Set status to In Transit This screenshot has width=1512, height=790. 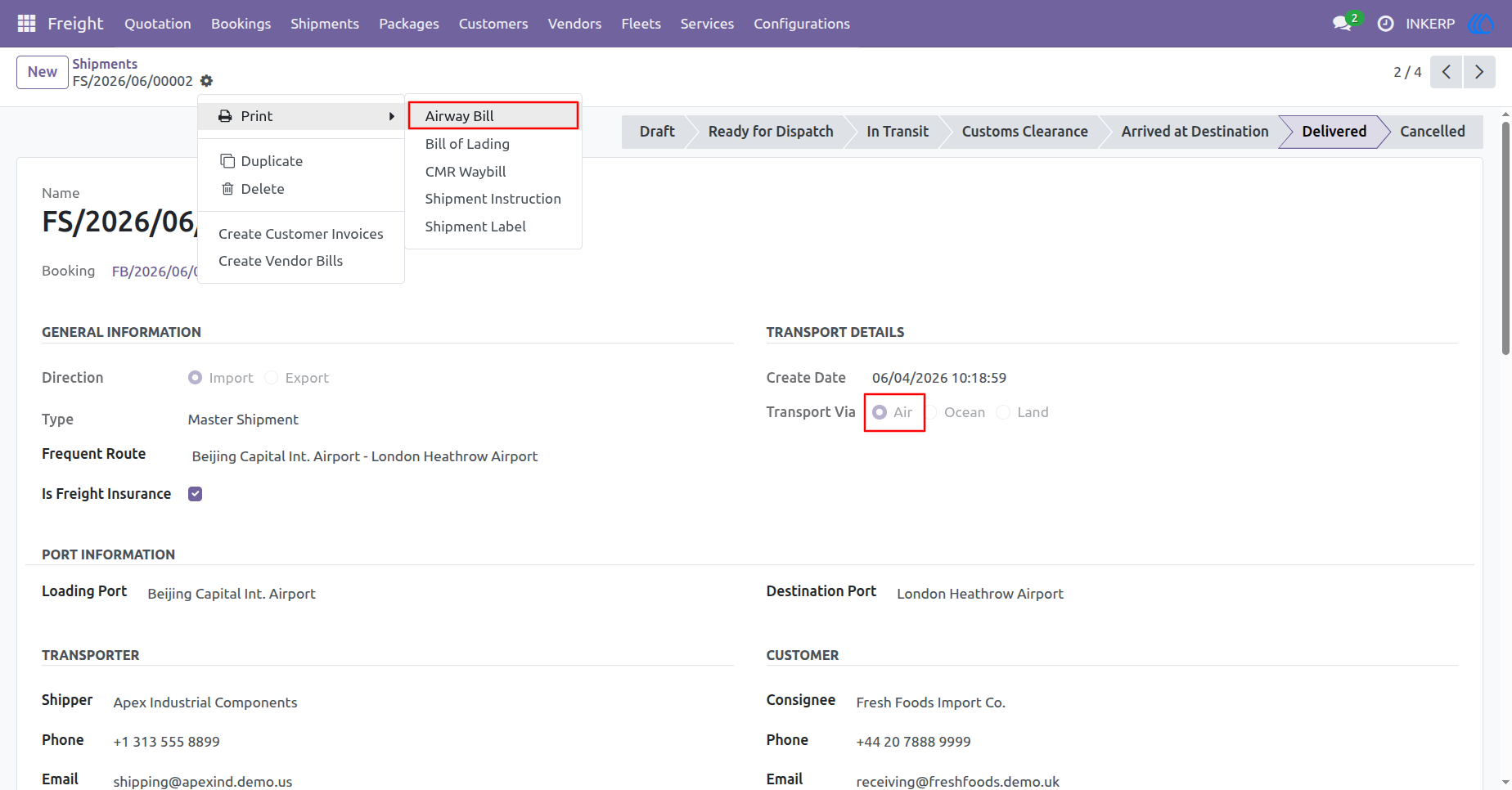coord(898,132)
